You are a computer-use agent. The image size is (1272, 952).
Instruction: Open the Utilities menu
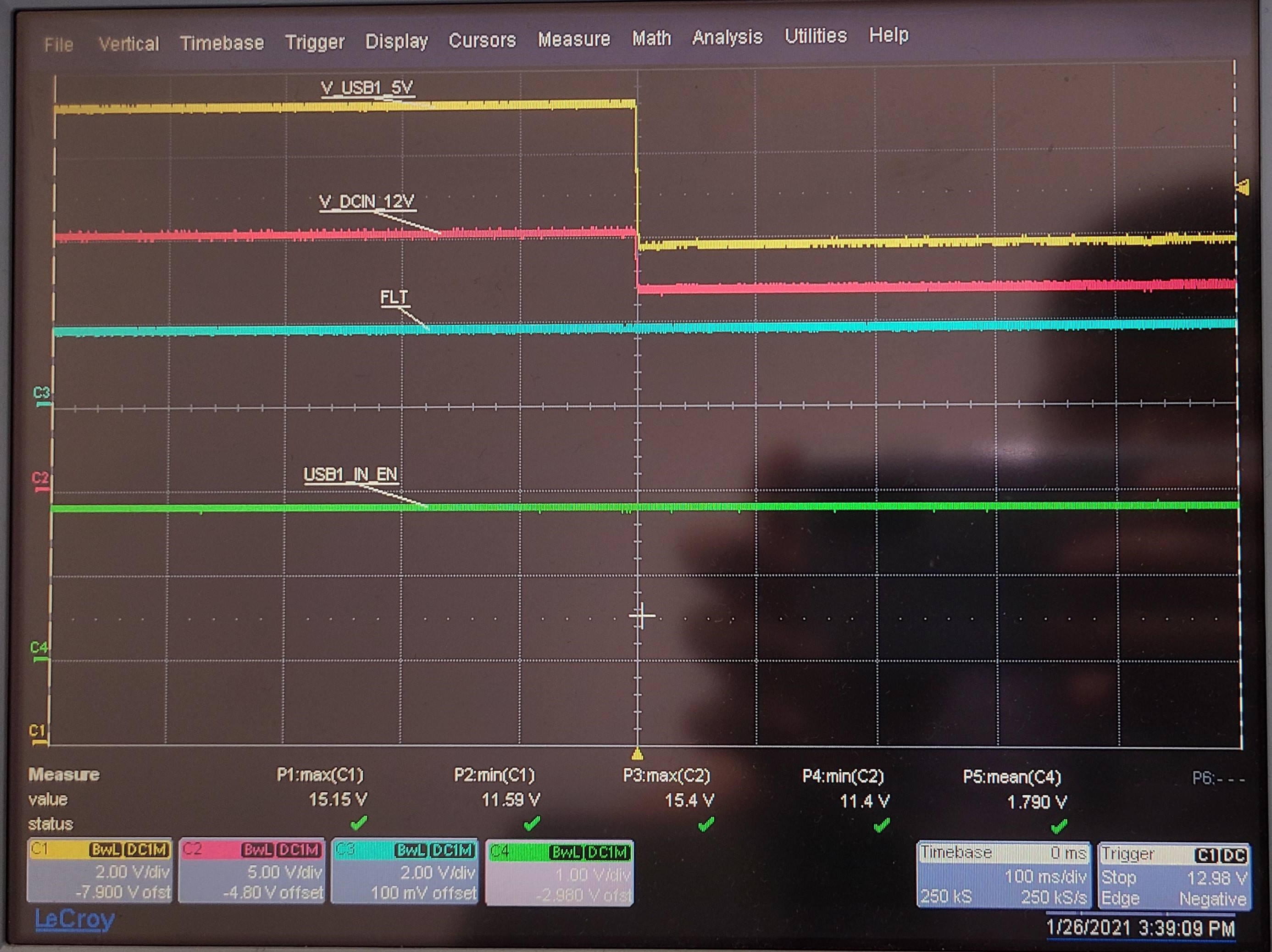click(816, 36)
